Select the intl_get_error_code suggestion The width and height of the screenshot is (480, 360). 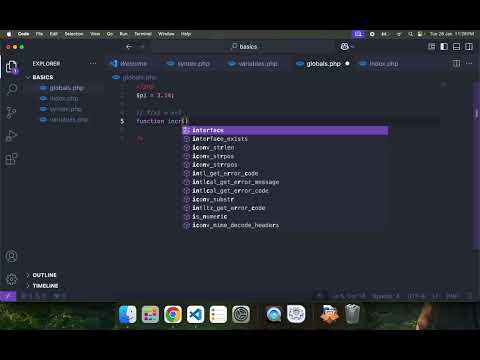click(x=285, y=174)
